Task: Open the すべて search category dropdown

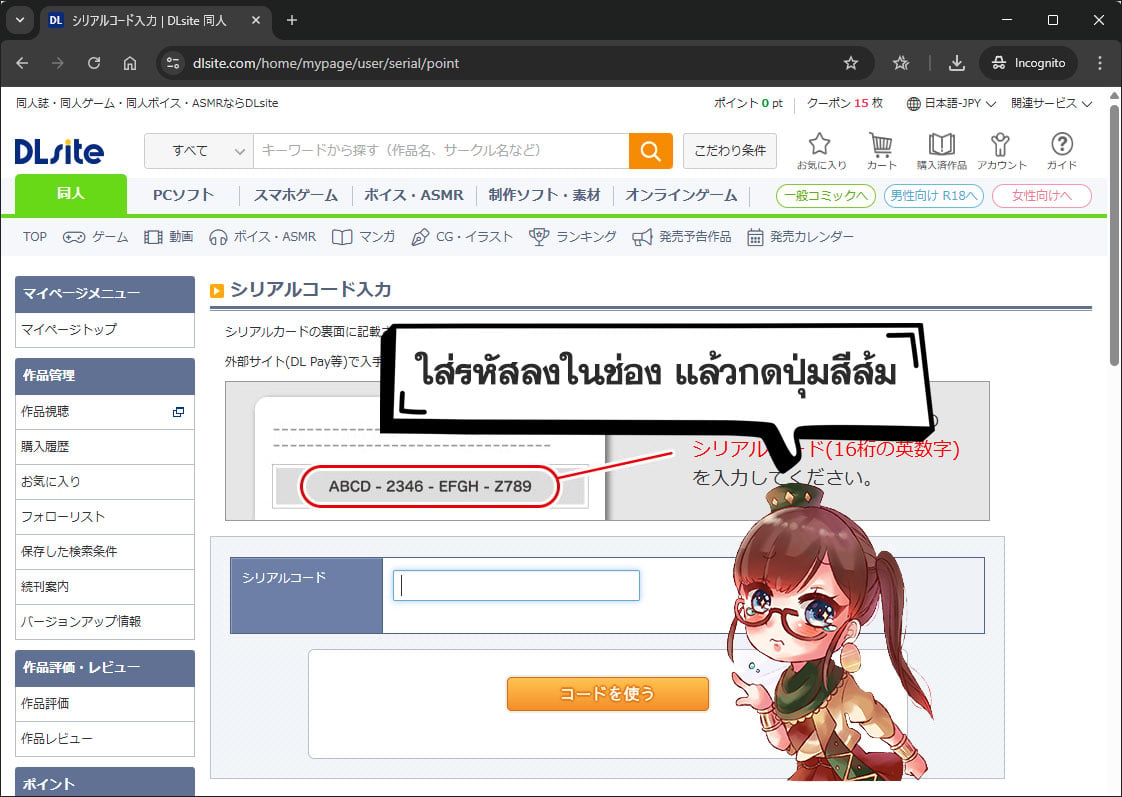Action: pyautogui.click(x=199, y=151)
